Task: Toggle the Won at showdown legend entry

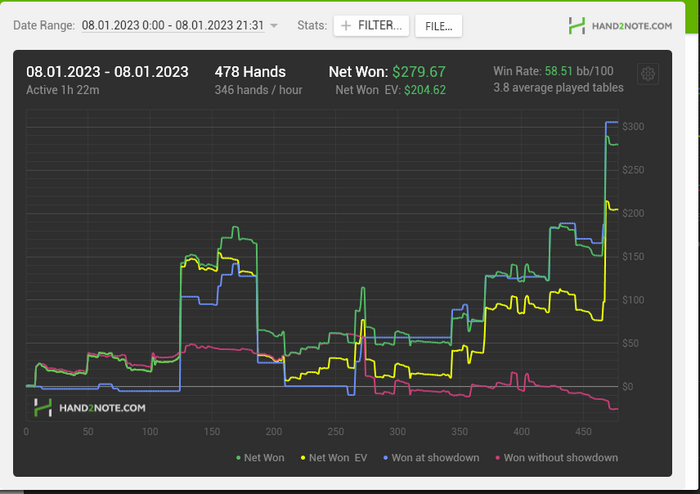Action: [x=431, y=457]
